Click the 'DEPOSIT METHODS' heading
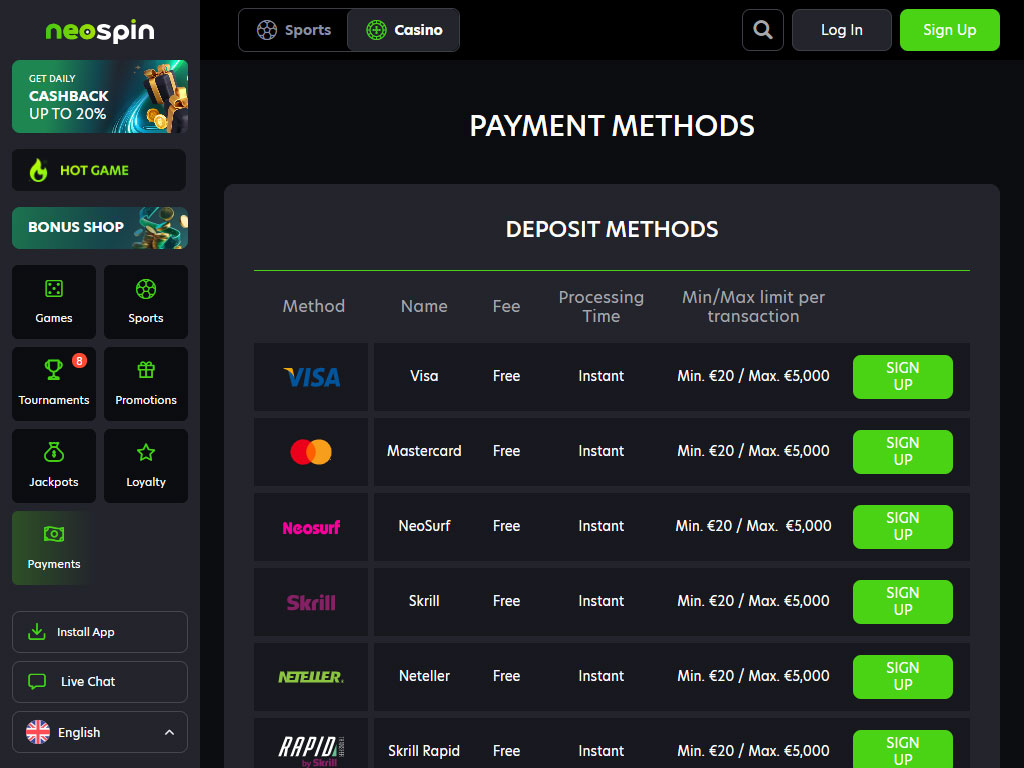Screen dimensions: 1024x768 click(612, 229)
